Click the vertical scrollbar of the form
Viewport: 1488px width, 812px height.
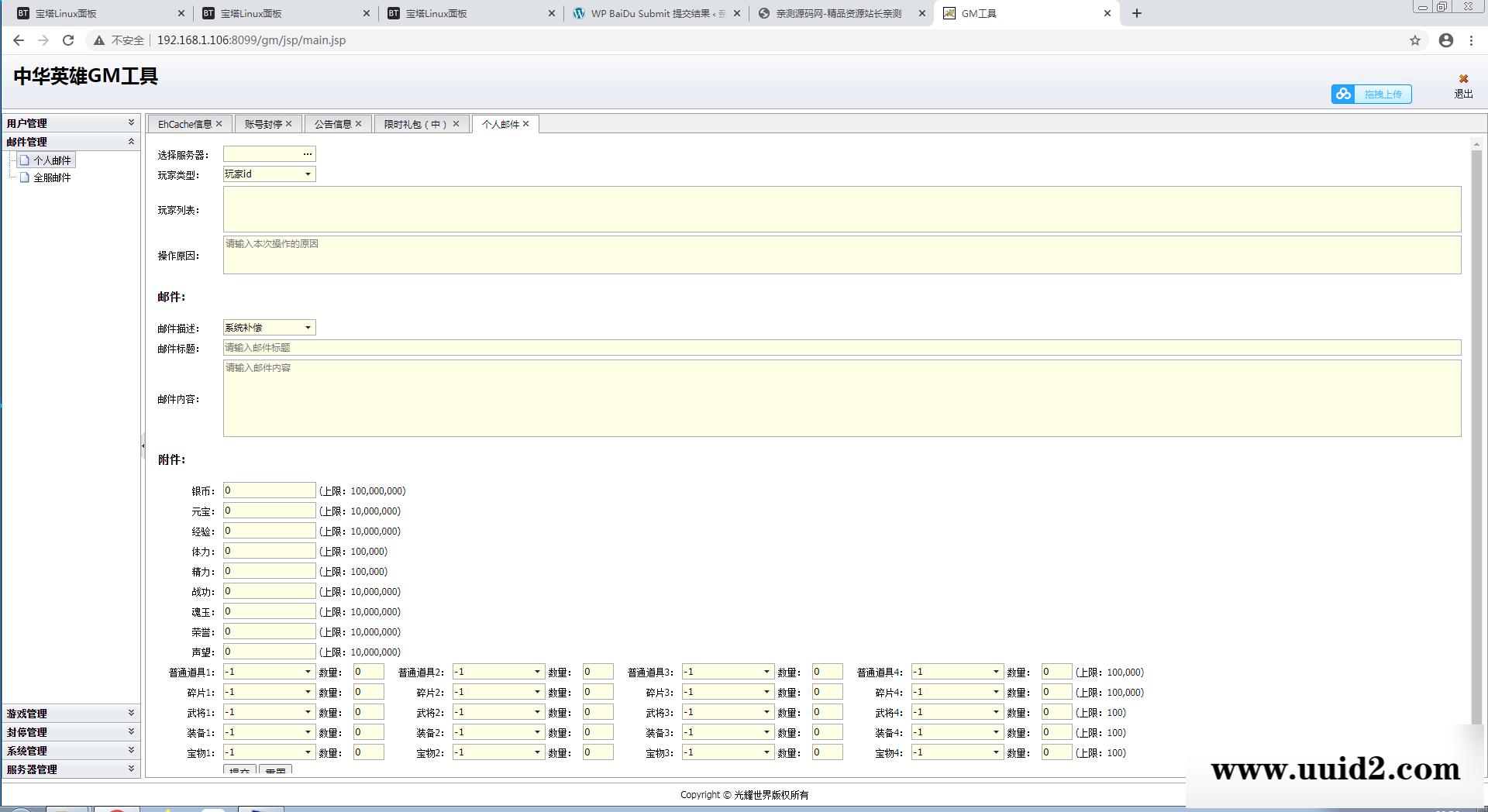pyautogui.click(x=1476, y=434)
